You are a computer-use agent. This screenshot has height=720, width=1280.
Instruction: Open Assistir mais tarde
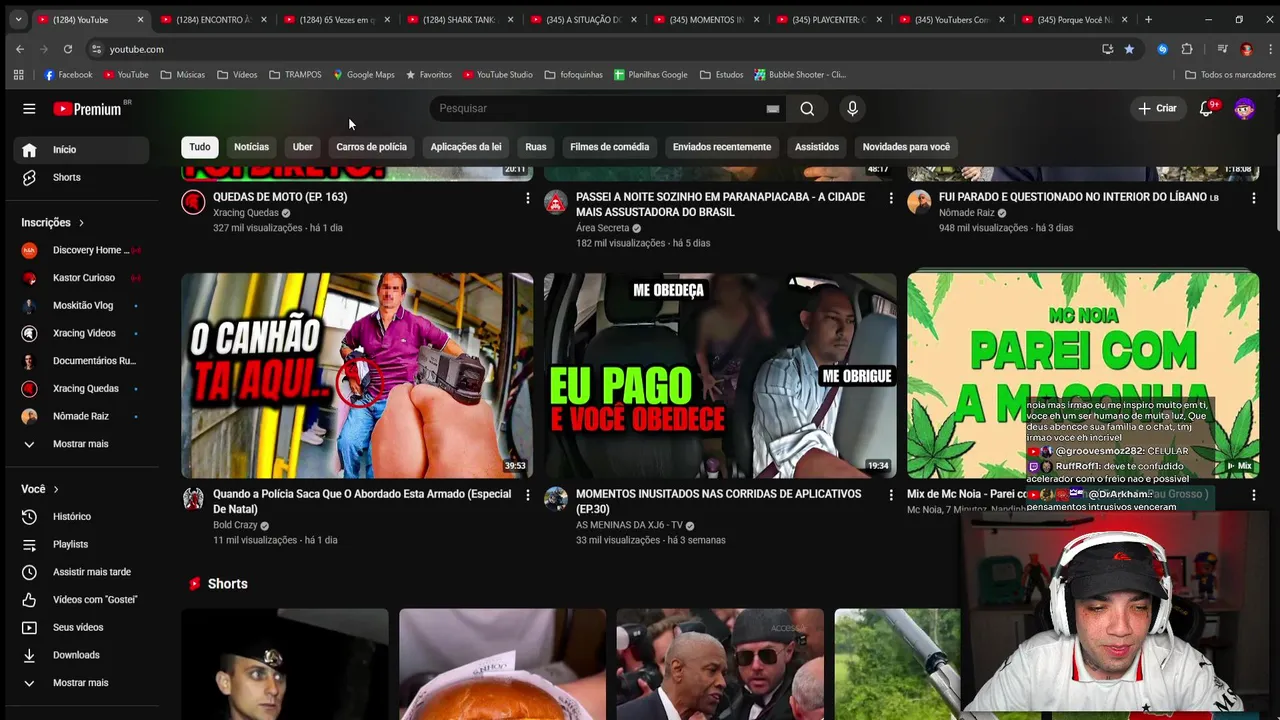tap(81, 572)
